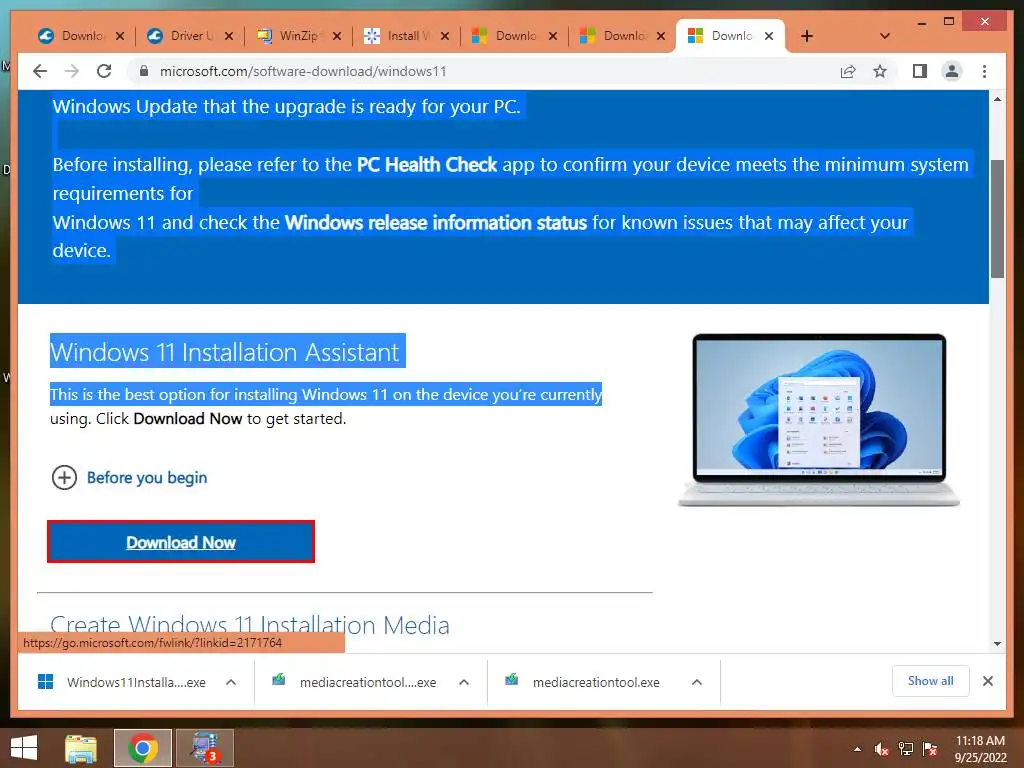The width and height of the screenshot is (1024, 768).
Task: Switch to Driver U tab
Action: pyautogui.click(x=181, y=36)
